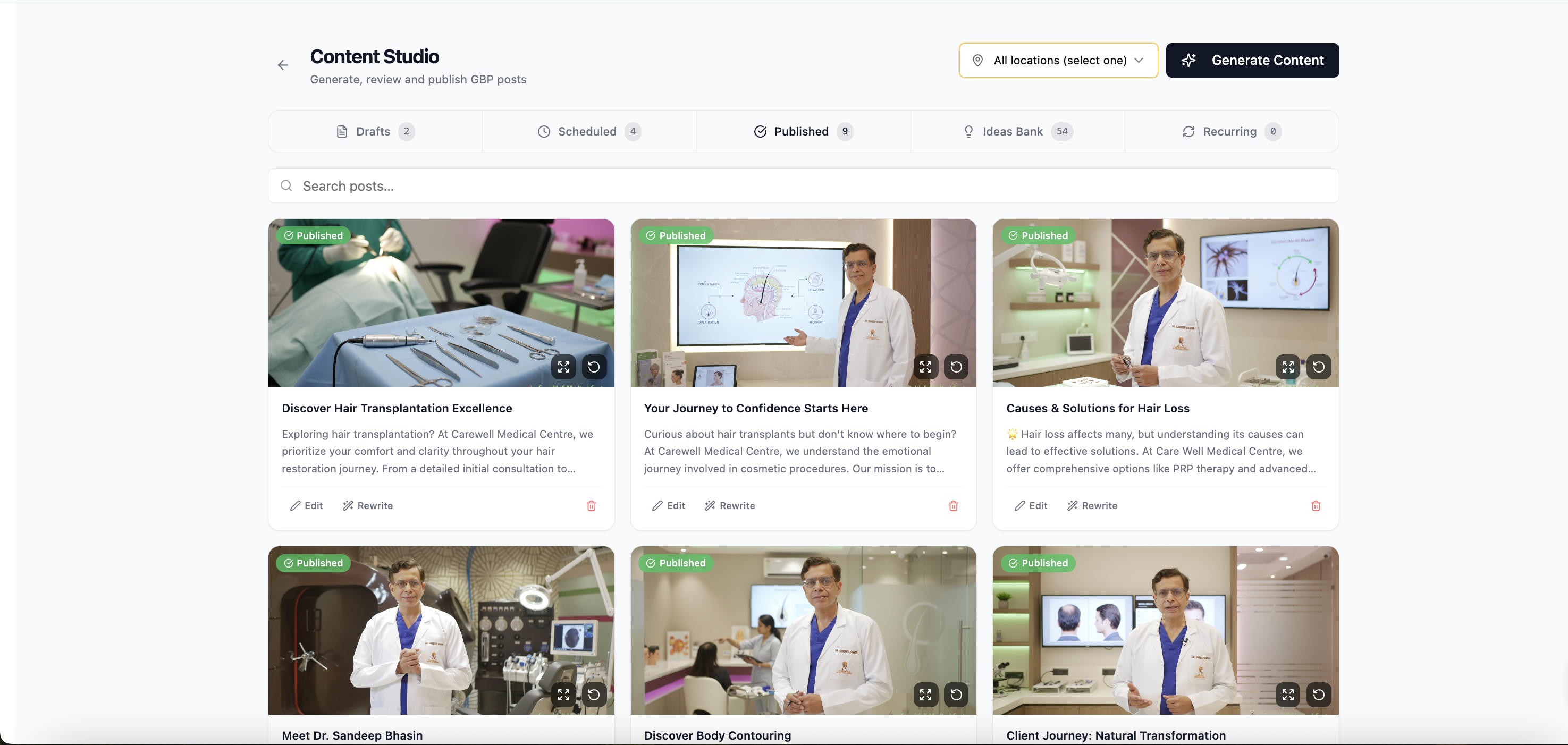Click the Generate Content button
This screenshot has width=1568, height=745.
[1252, 60]
